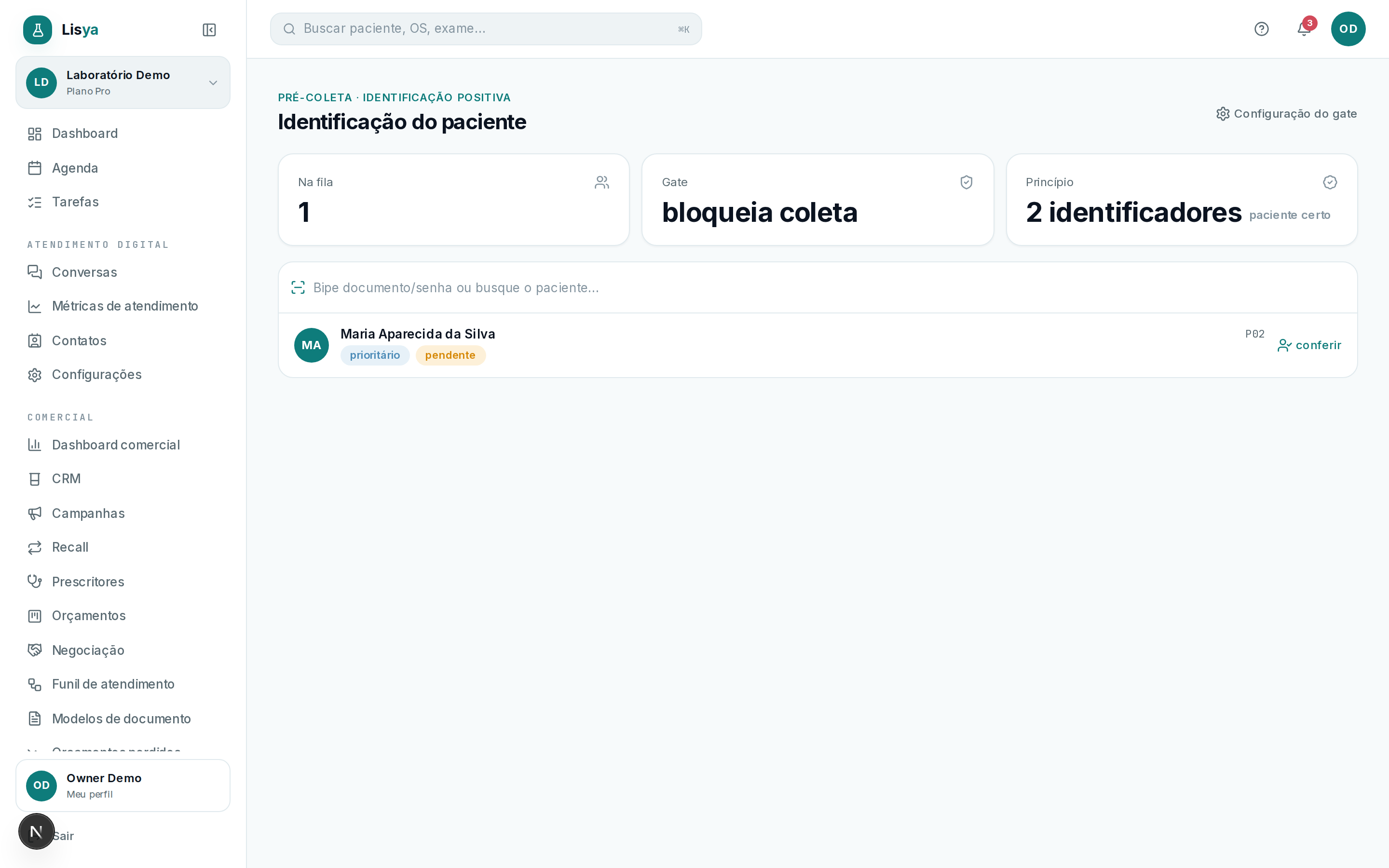
Task: Click the check badge icon on Princípio card
Action: pos(1330,183)
